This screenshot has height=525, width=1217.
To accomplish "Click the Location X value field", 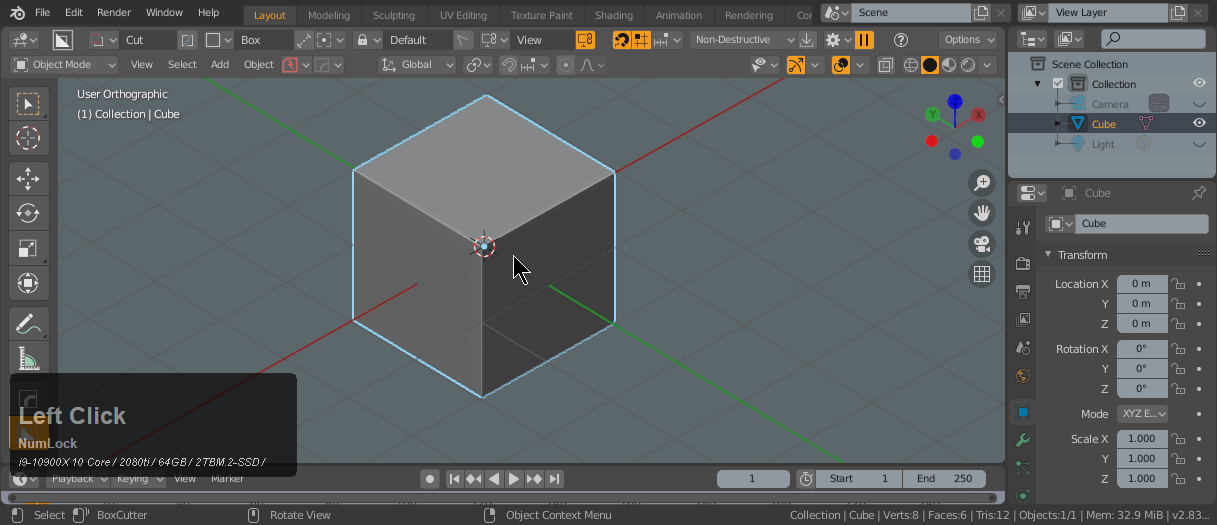I will (1141, 284).
